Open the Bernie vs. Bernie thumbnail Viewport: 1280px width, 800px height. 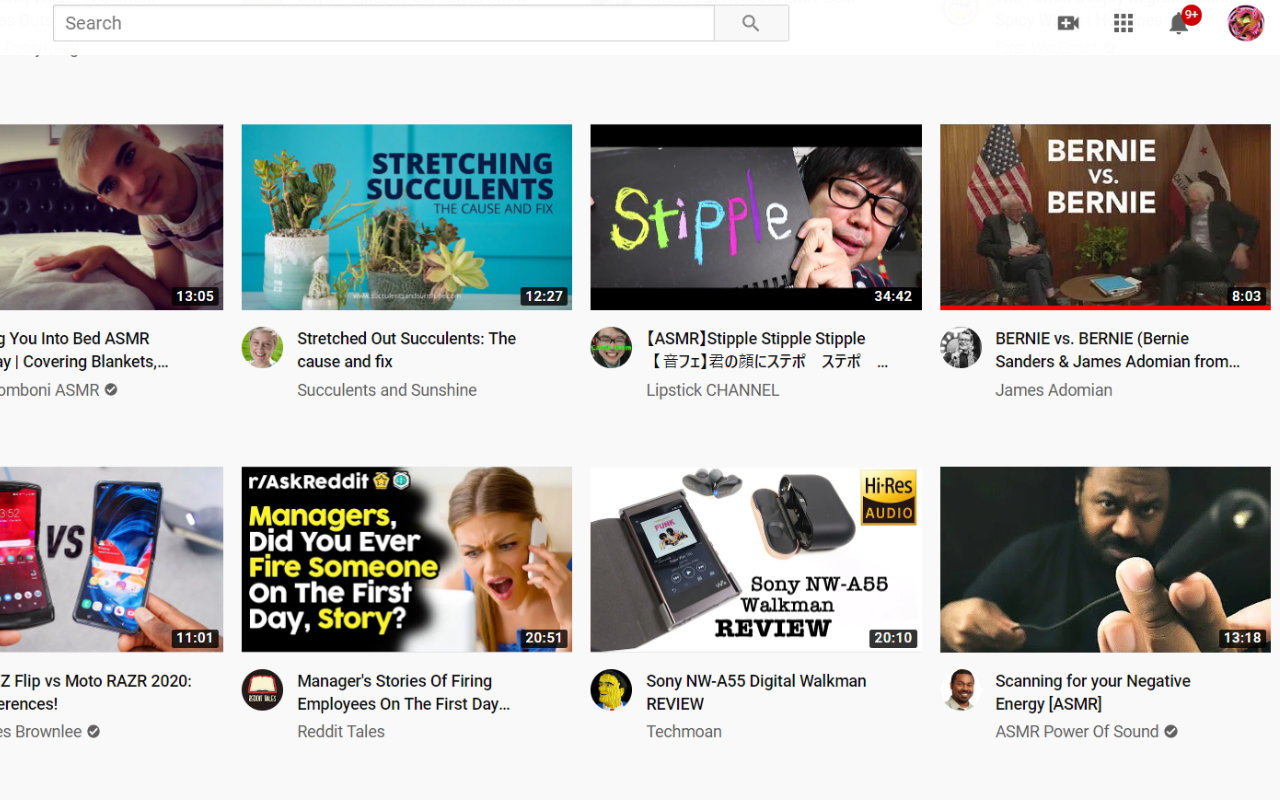(x=1105, y=217)
